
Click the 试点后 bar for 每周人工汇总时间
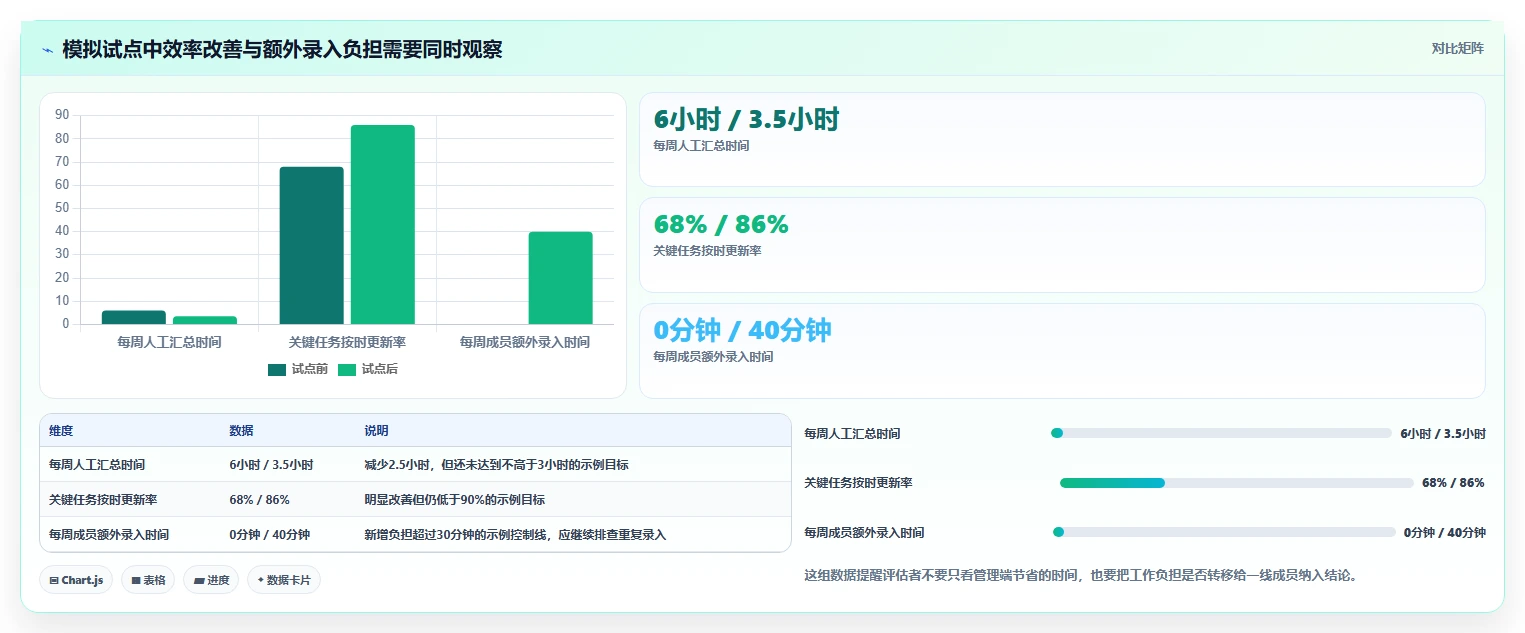click(x=205, y=320)
